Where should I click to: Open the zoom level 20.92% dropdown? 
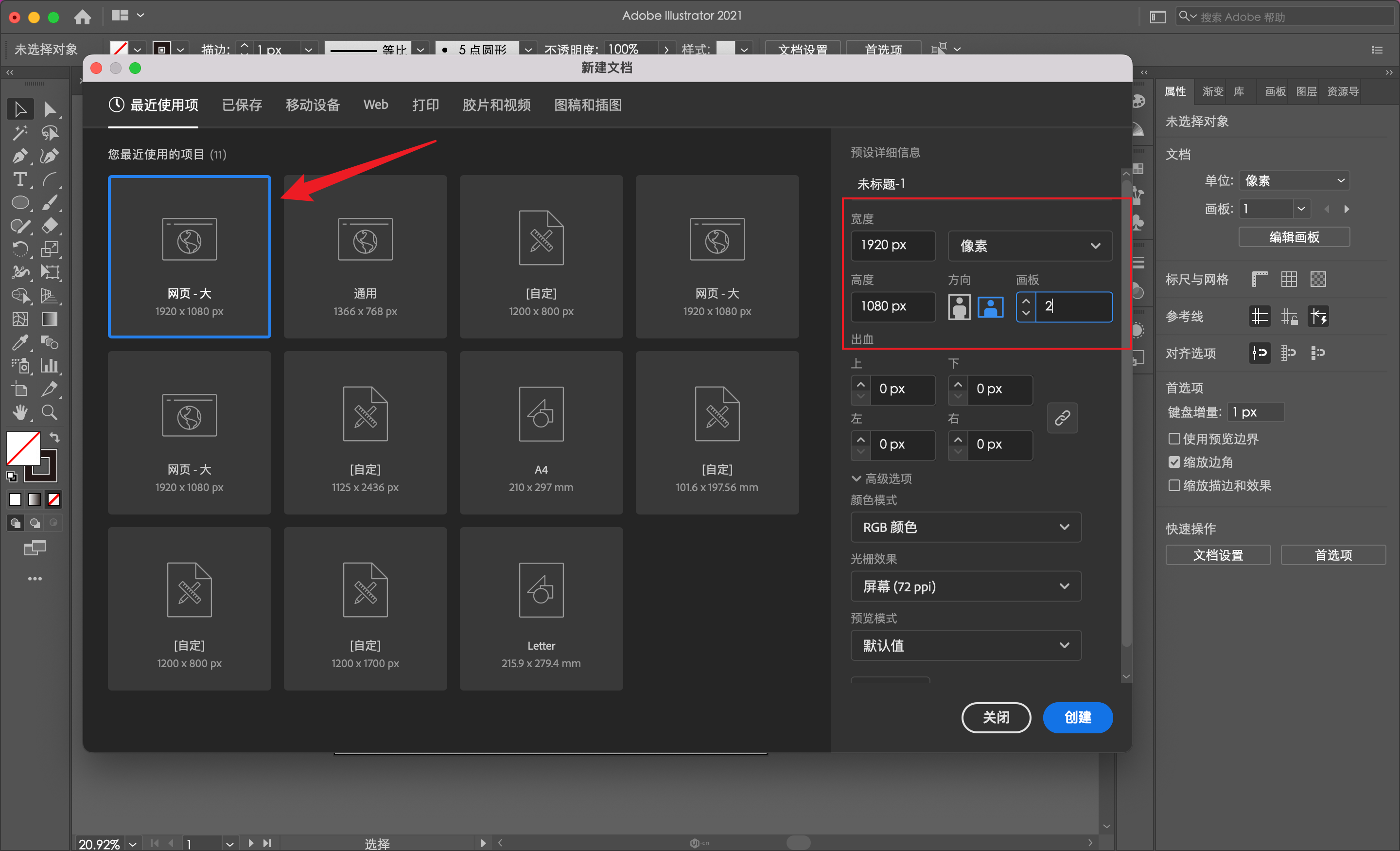[132, 844]
